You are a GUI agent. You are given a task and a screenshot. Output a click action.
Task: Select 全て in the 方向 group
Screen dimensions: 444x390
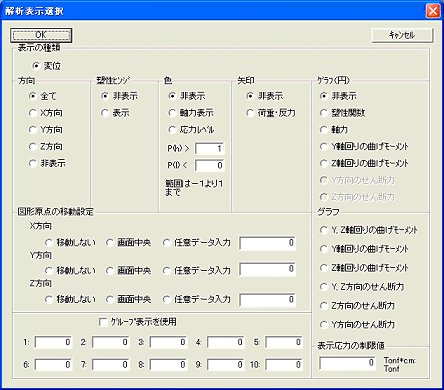click(x=43, y=96)
